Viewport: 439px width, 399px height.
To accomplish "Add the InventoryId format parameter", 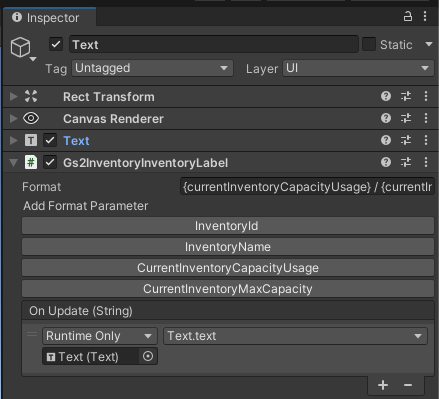I will coord(228,226).
